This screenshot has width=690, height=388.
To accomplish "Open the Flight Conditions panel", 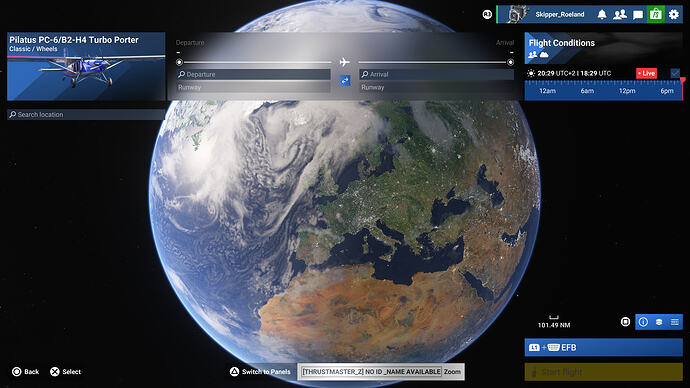I will pyautogui.click(x=603, y=48).
